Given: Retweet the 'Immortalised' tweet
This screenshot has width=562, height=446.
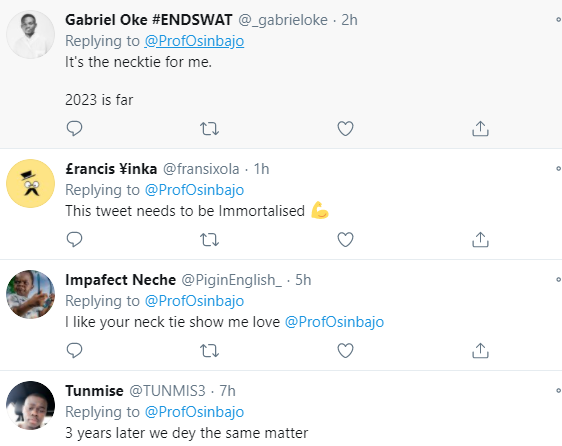Looking at the screenshot, I should (x=209, y=239).
